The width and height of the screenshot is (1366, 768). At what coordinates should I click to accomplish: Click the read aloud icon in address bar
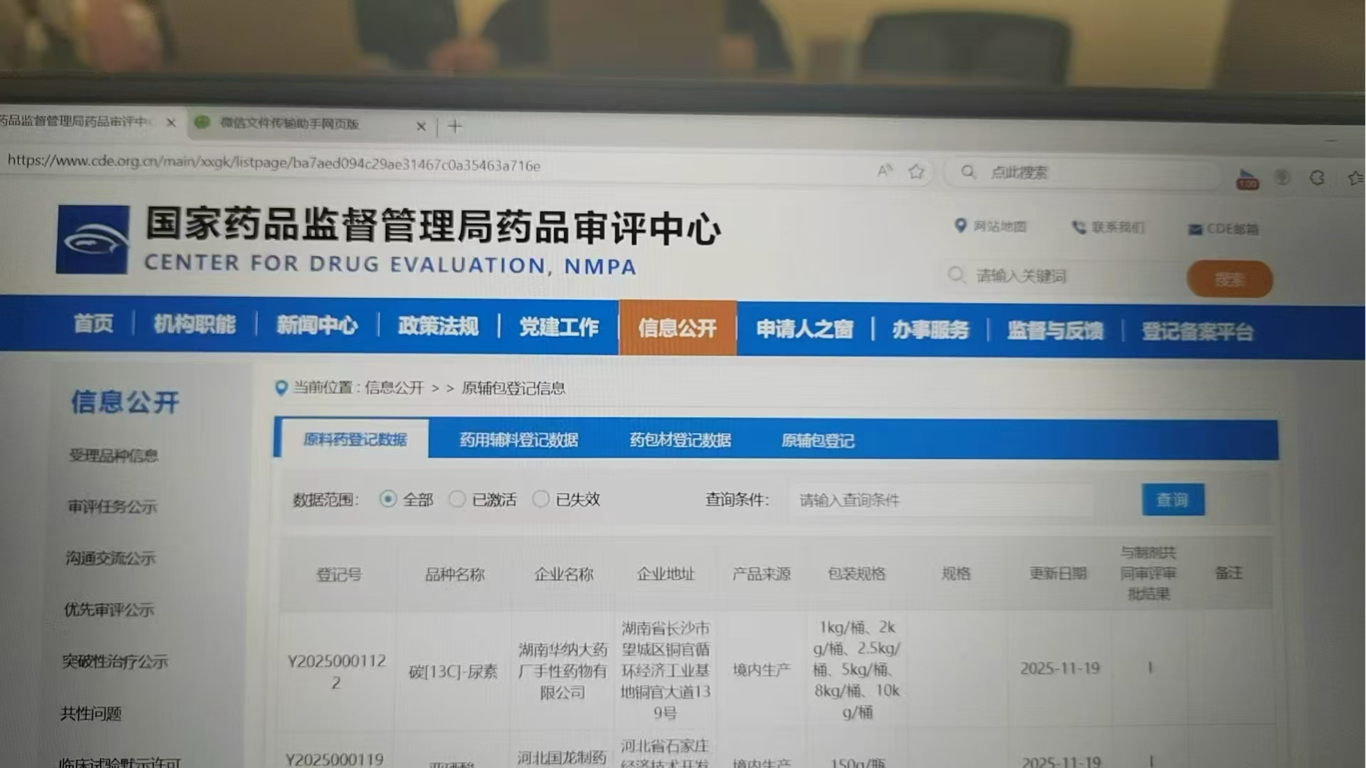(x=885, y=171)
